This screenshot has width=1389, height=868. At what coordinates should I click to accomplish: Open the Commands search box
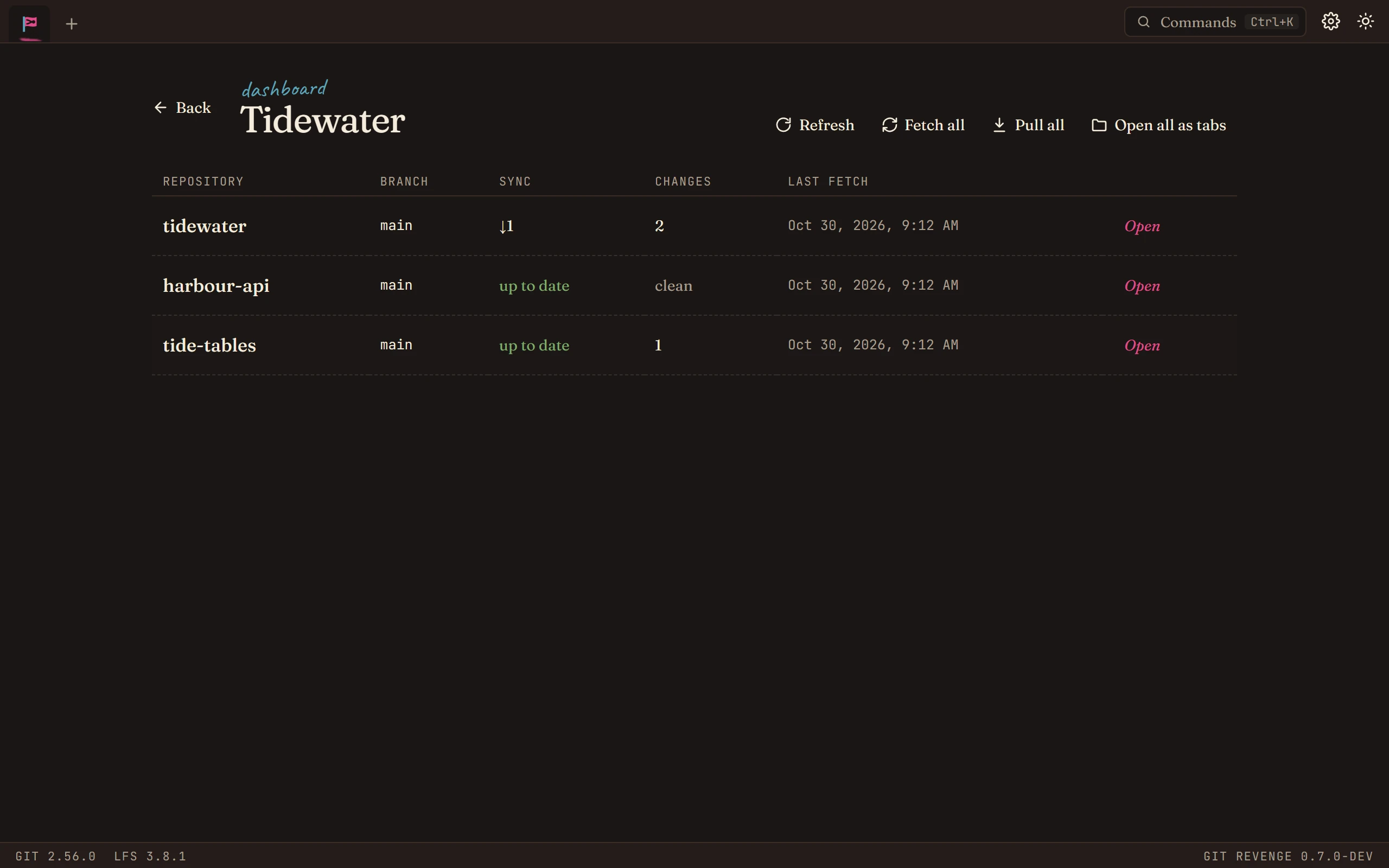[1214, 22]
